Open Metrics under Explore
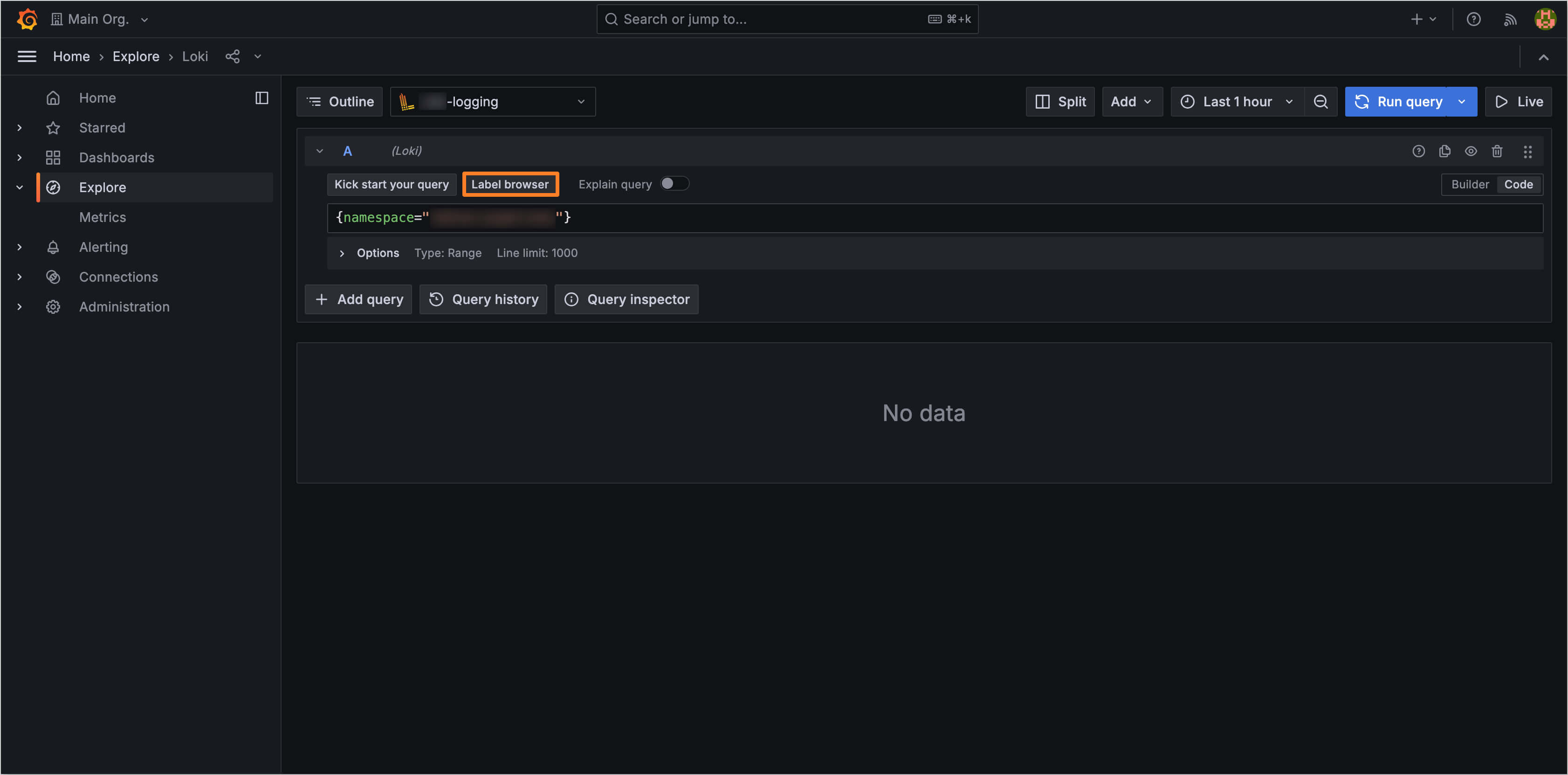This screenshot has width=1568, height=775. (102, 217)
